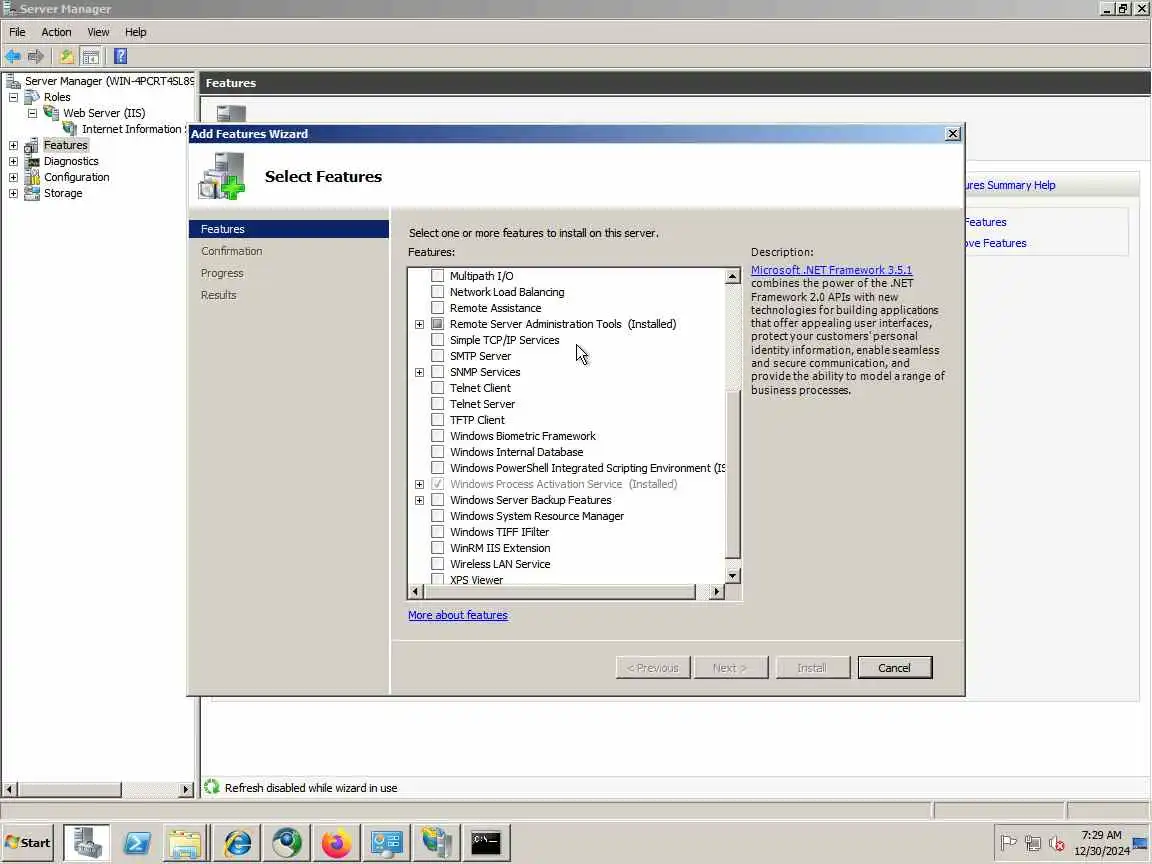The width and height of the screenshot is (1152, 864).
Task: Click the refresh icon in status bar
Action: (x=212, y=787)
